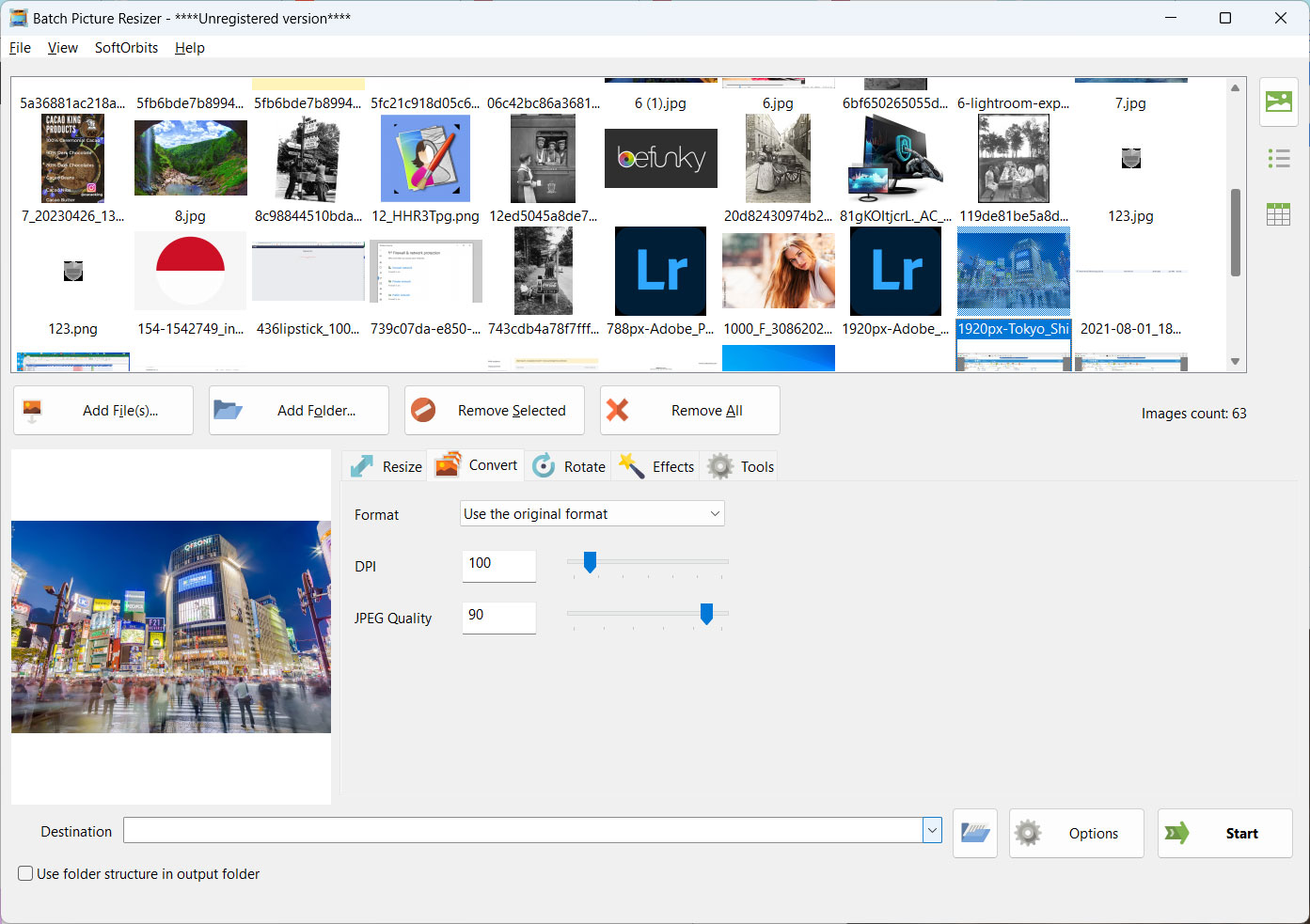
Task: Click the DPI value field
Action: [x=499, y=565]
